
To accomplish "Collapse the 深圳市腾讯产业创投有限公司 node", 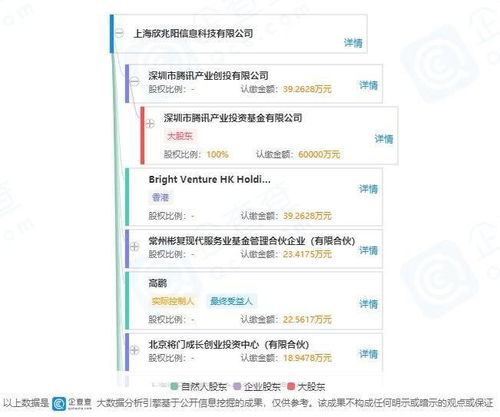I will tap(135, 81).
